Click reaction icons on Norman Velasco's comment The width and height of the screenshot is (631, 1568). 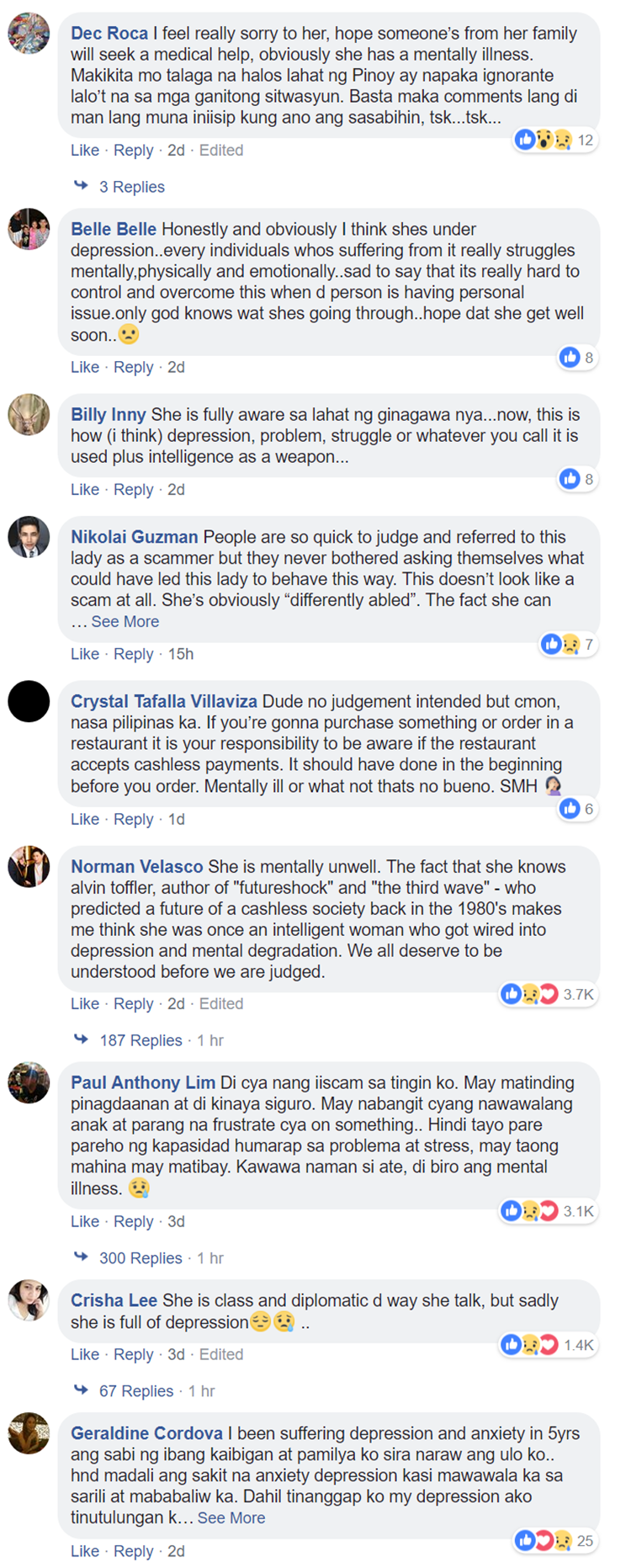click(x=530, y=994)
